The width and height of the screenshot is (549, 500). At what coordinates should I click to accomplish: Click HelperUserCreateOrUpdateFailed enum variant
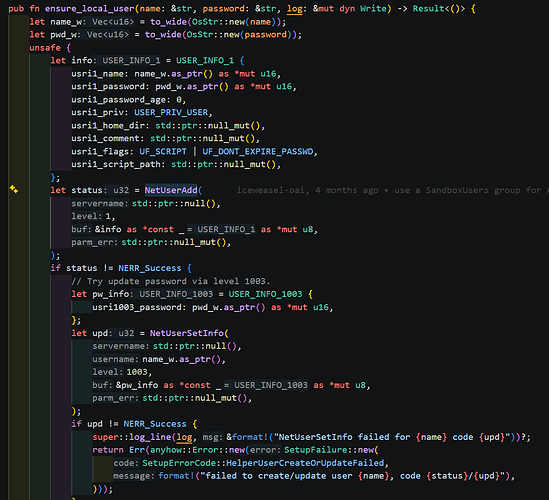click(305, 463)
